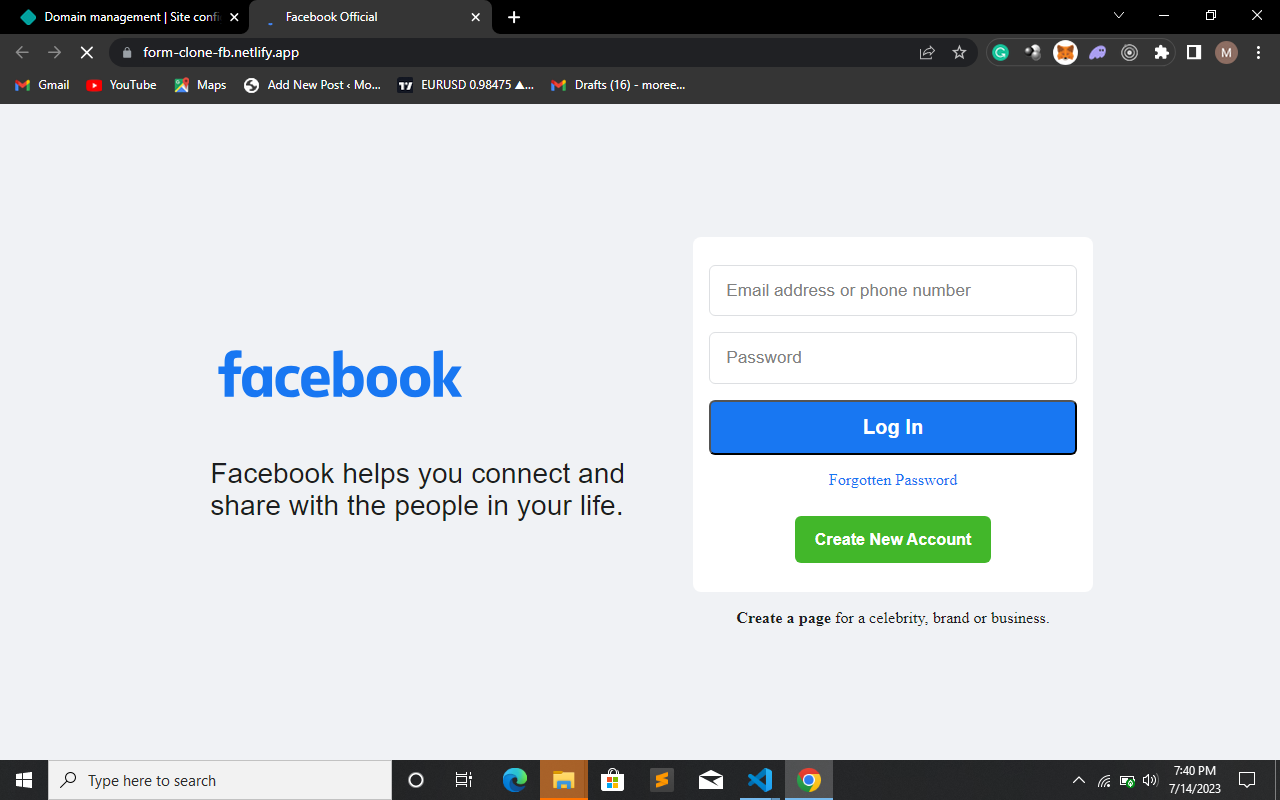Screen dimensions: 1280x800
Task: Open a new browser tab
Action: tap(514, 17)
